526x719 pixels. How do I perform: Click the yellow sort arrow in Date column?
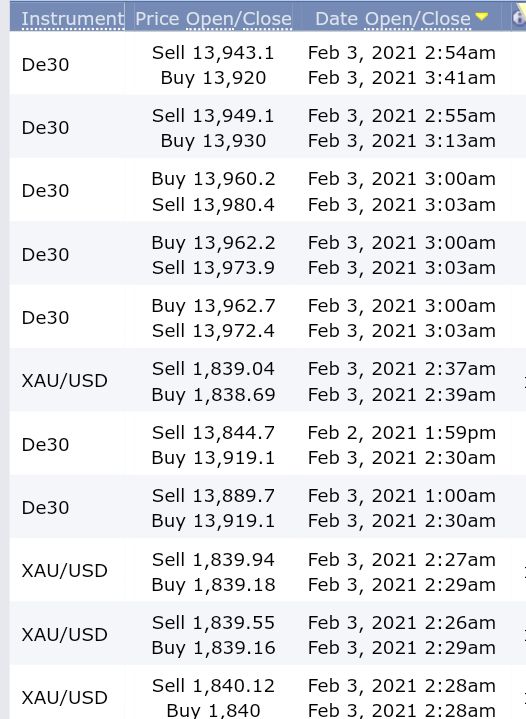pyautogui.click(x=482, y=17)
